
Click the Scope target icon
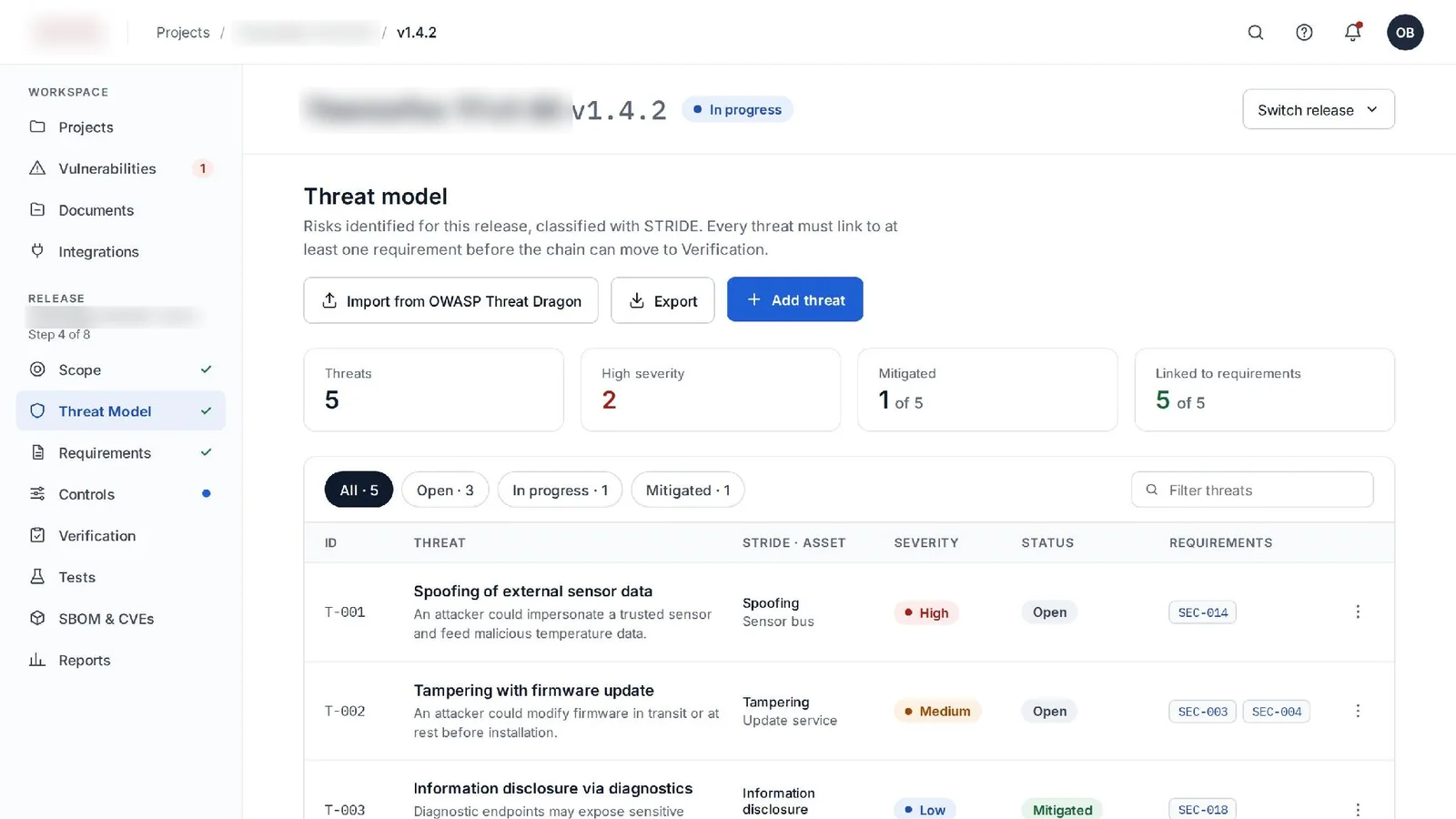click(37, 369)
